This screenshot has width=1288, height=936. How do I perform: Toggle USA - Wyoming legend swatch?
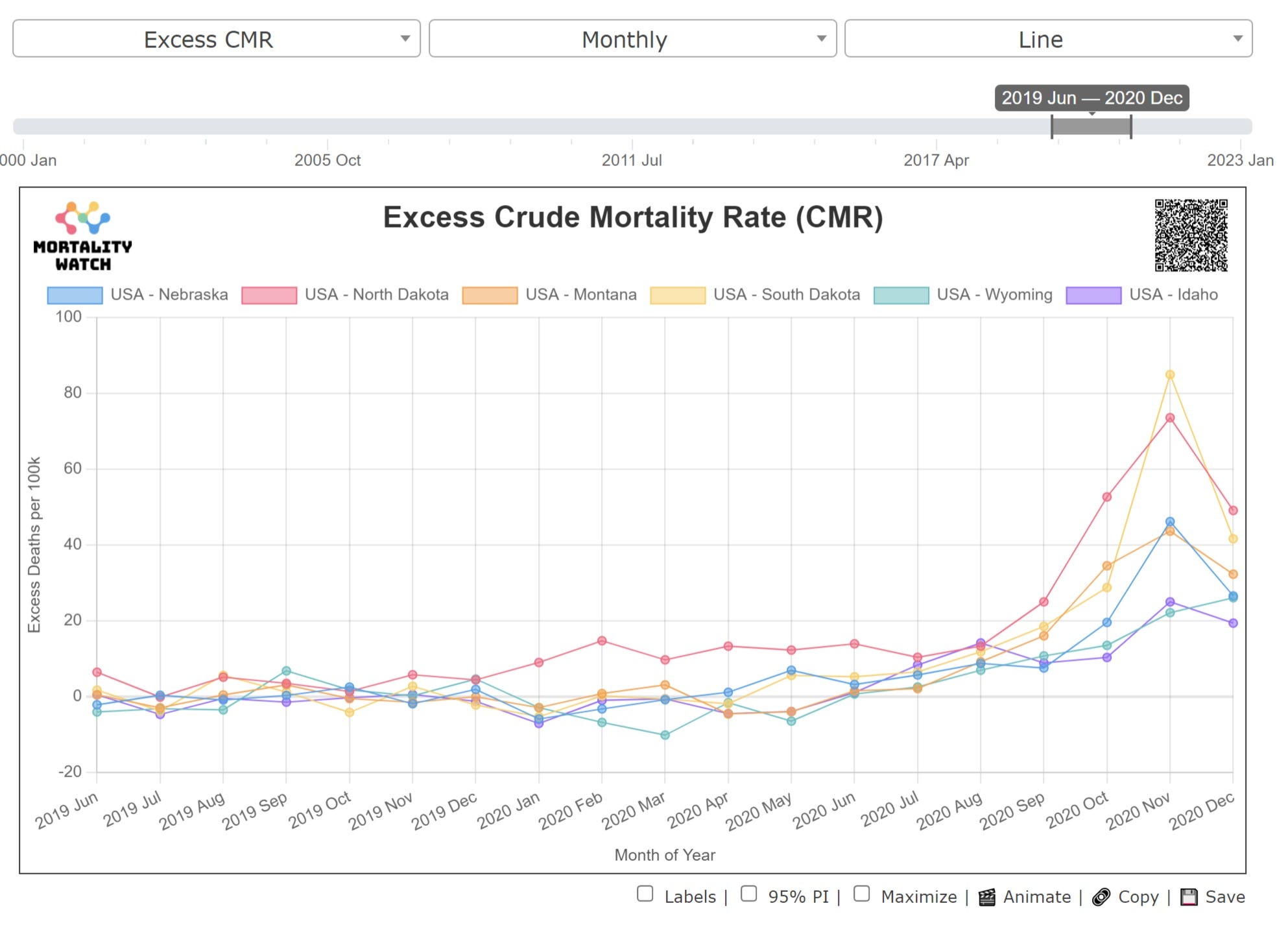point(901,295)
